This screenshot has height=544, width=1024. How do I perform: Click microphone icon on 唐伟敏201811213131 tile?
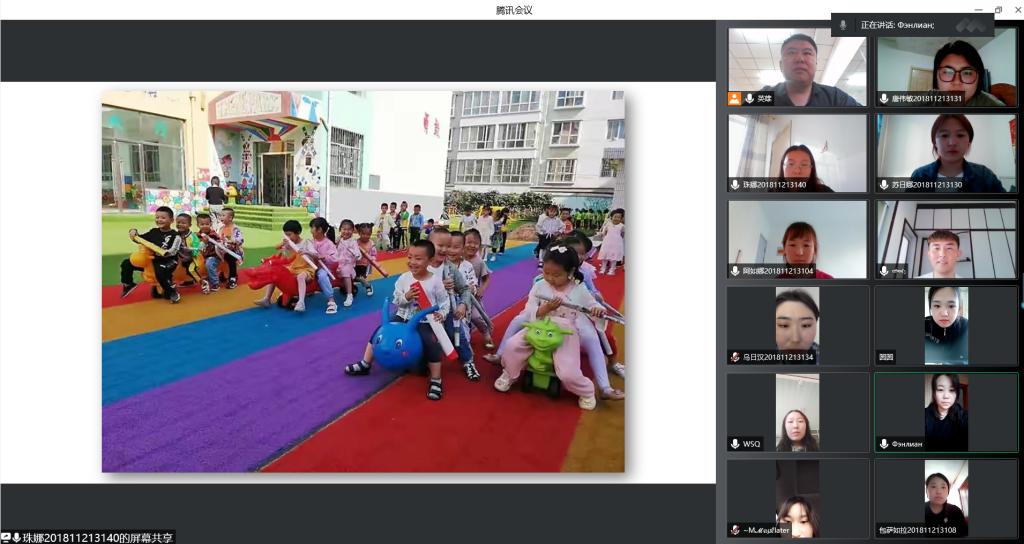pos(884,99)
